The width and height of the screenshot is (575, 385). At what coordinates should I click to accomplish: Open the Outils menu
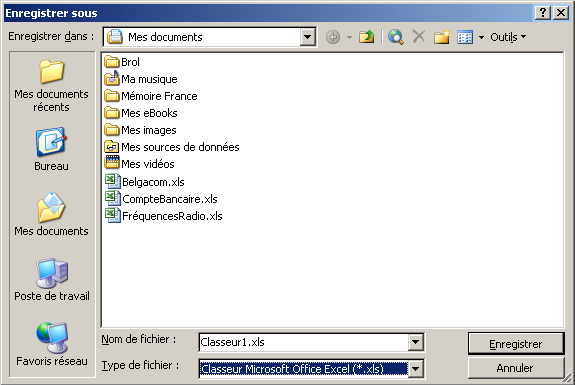508,37
